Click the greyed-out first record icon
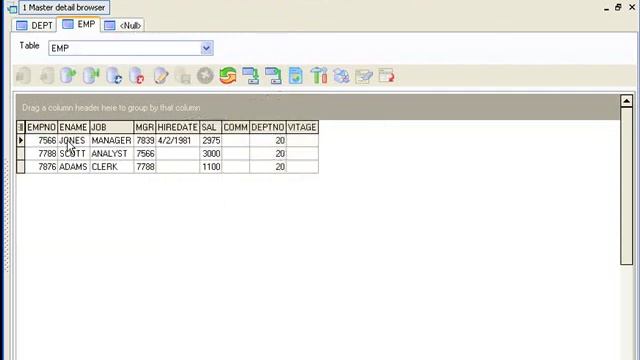 [24, 76]
